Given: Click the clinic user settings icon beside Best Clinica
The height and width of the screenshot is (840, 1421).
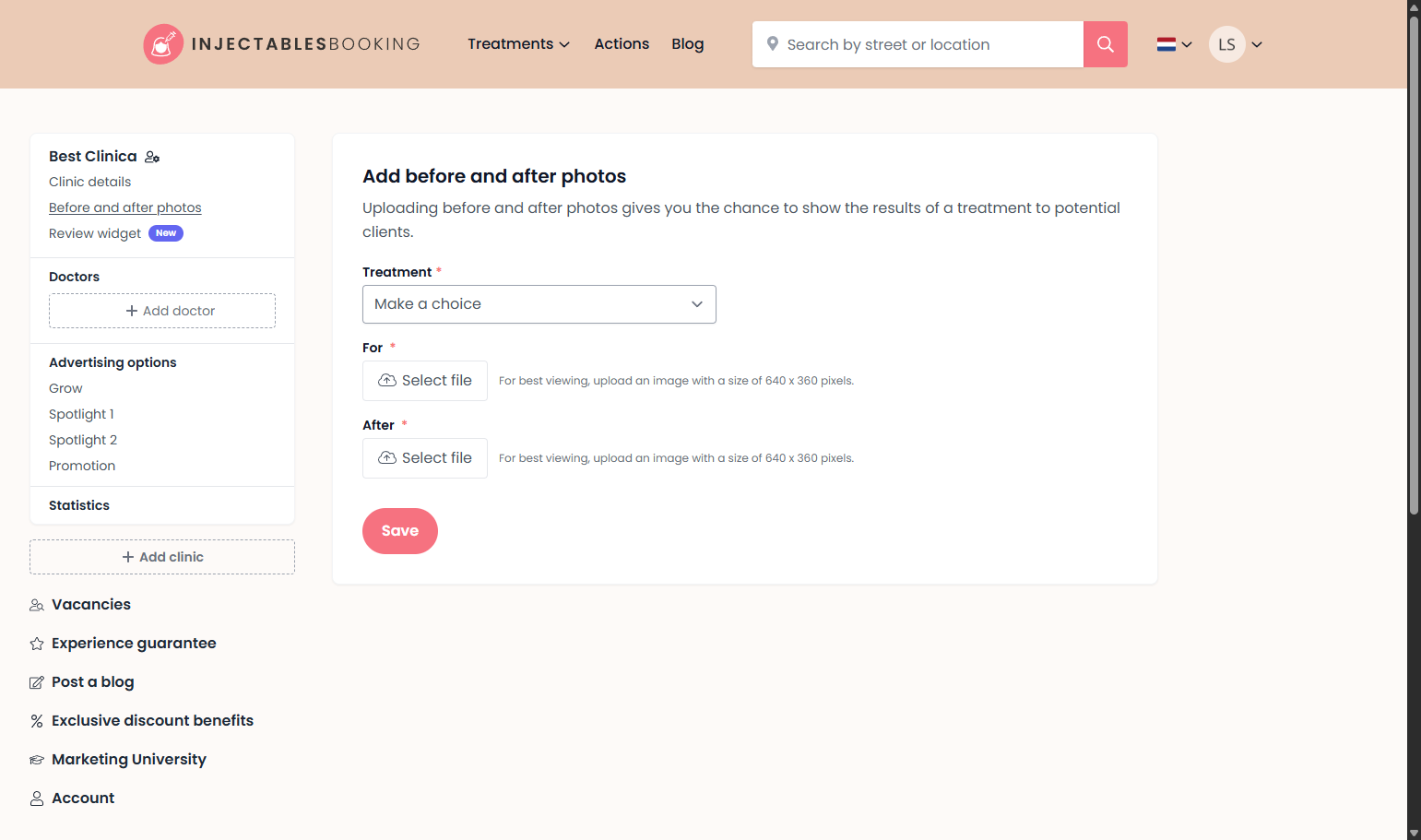Looking at the screenshot, I should (x=152, y=158).
